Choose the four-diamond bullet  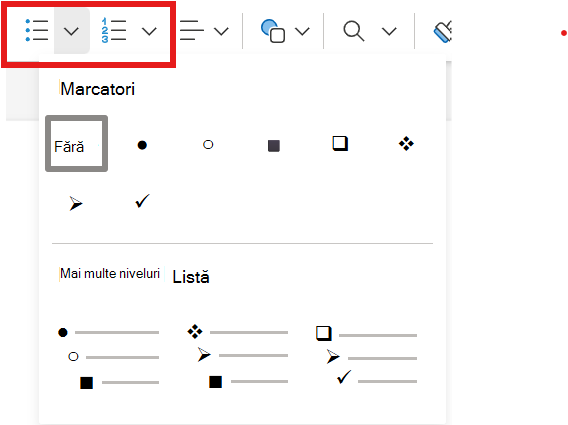click(406, 143)
